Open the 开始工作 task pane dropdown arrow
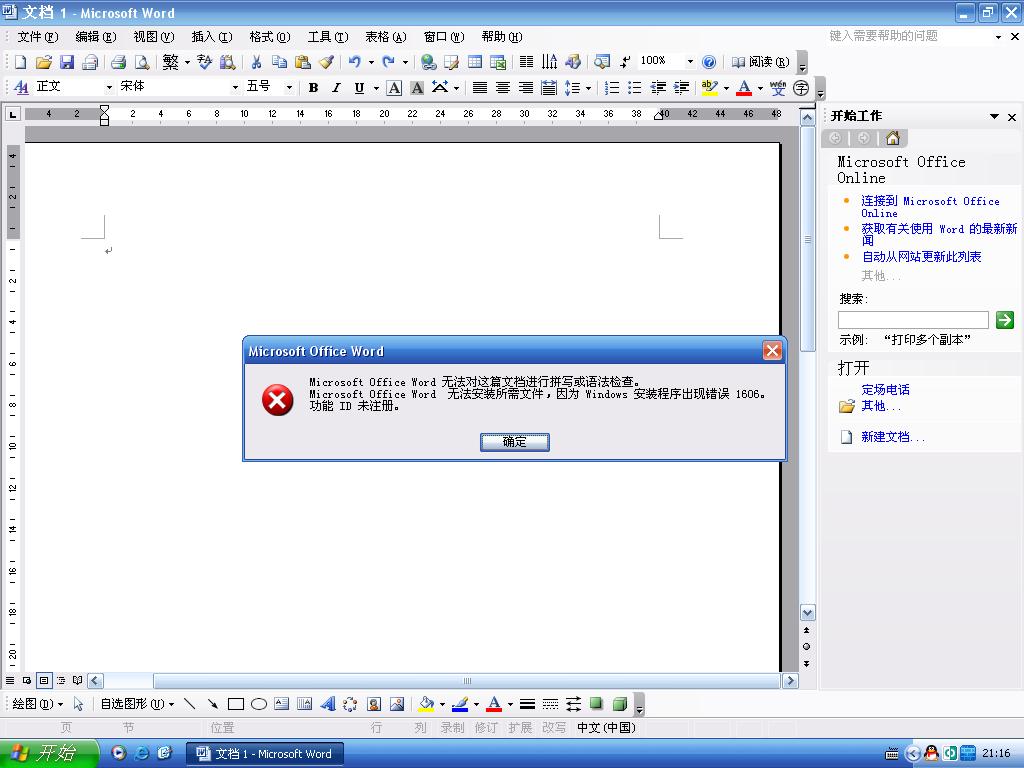The height and width of the screenshot is (768, 1024). tap(994, 116)
